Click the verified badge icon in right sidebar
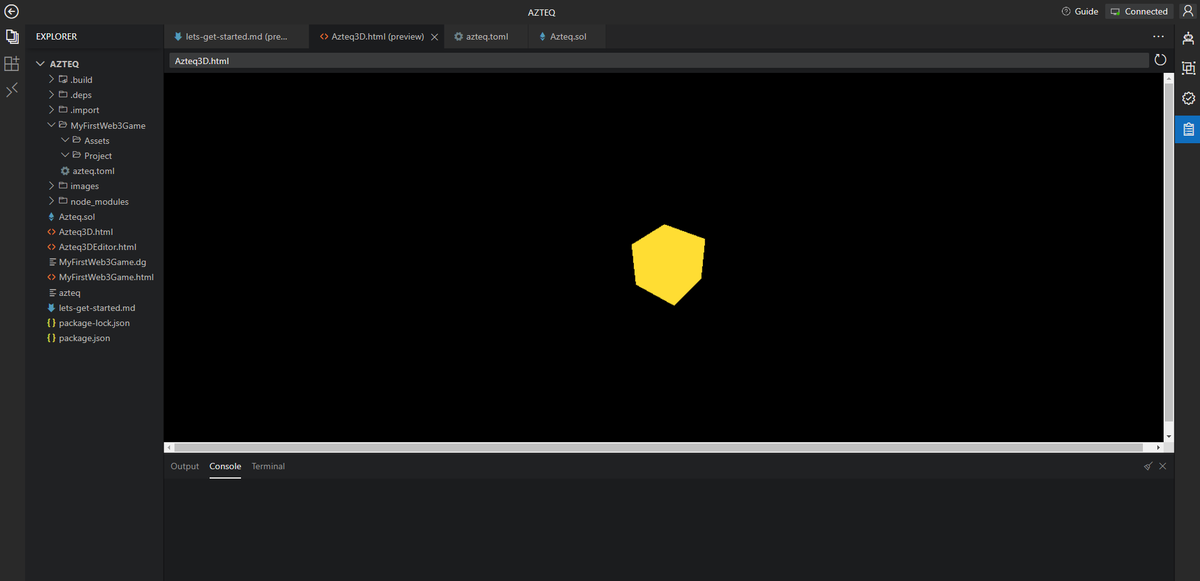This screenshot has height=581, width=1200. 1188,98
